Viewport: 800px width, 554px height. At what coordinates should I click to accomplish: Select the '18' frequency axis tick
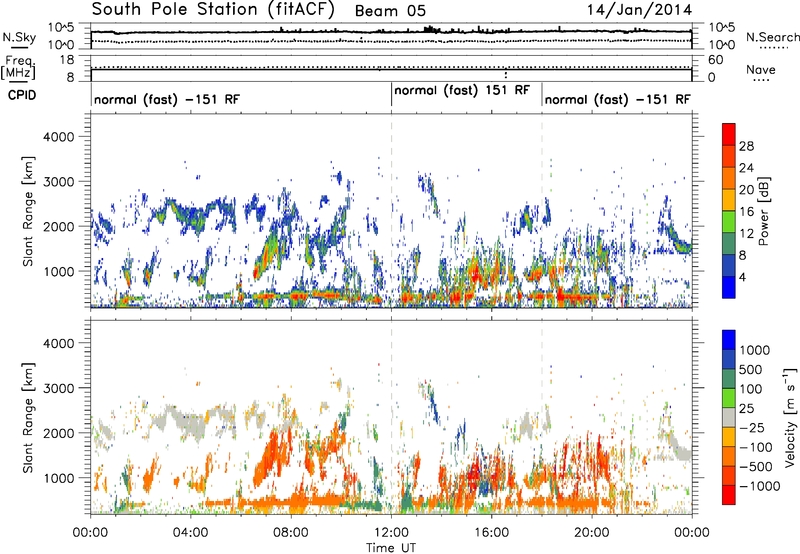[67, 60]
